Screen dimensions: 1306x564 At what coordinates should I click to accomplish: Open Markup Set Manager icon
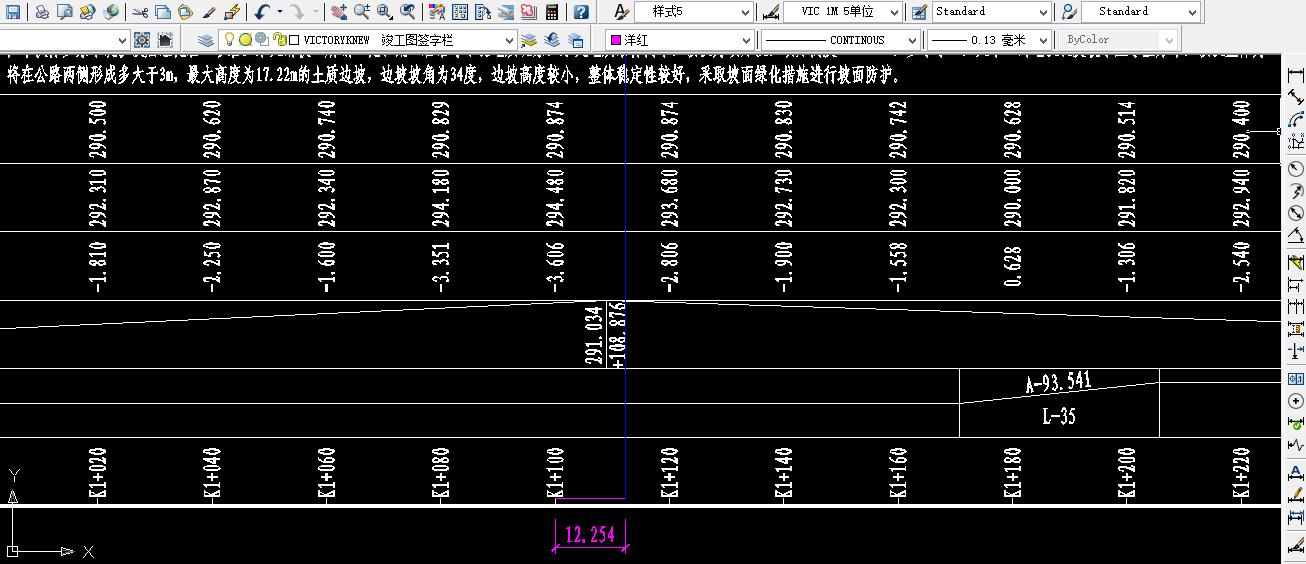pyautogui.click(x=529, y=12)
